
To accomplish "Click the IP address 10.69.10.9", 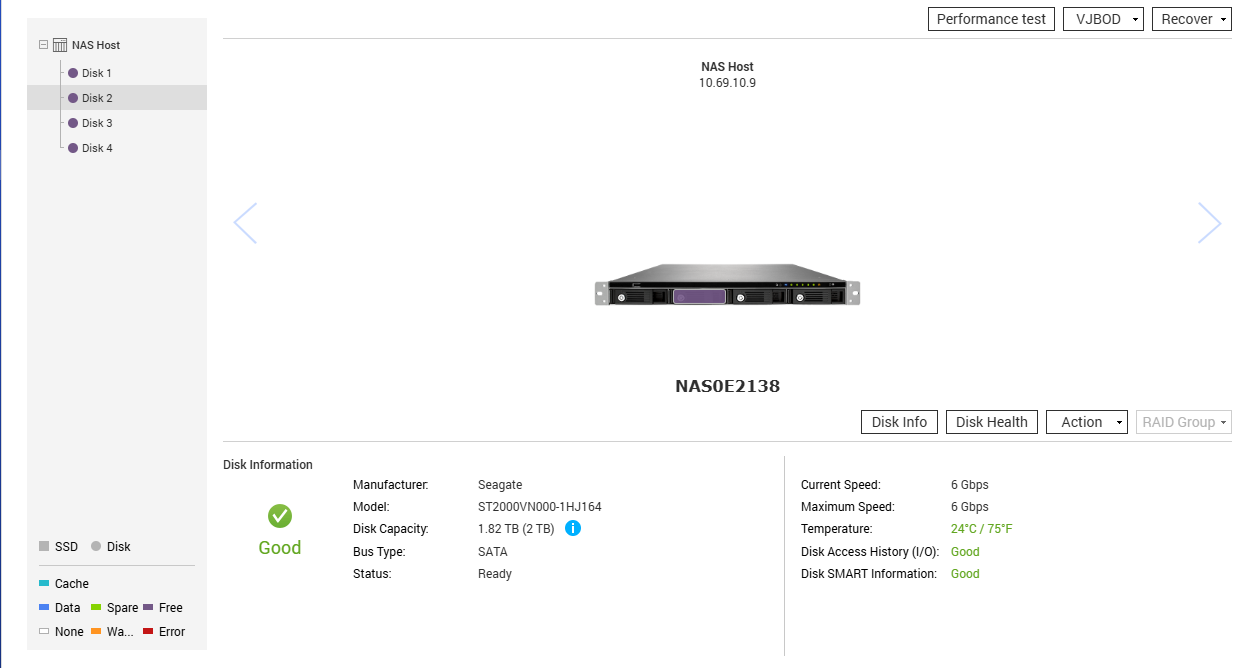I will point(727,83).
